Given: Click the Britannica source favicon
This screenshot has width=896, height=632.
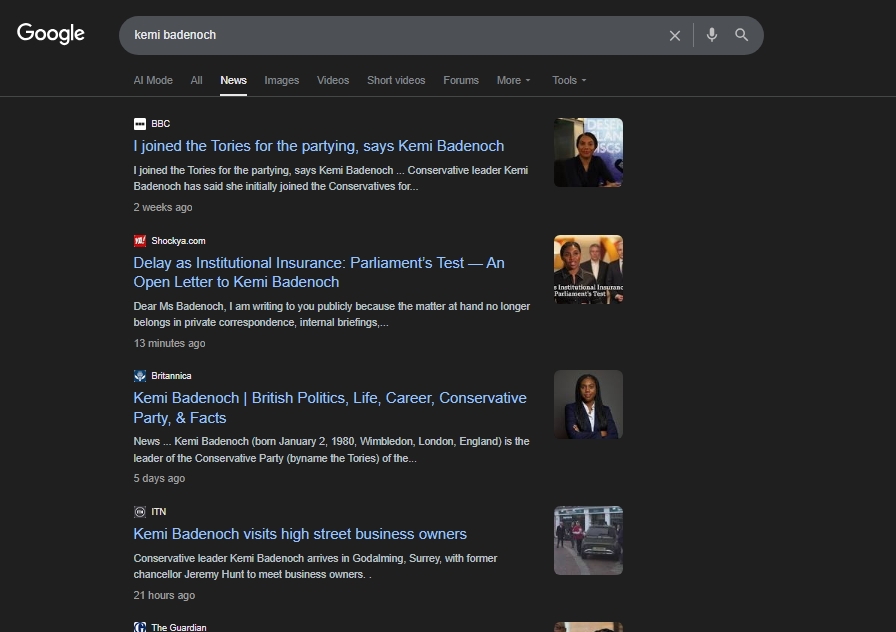Looking at the screenshot, I should tap(140, 376).
